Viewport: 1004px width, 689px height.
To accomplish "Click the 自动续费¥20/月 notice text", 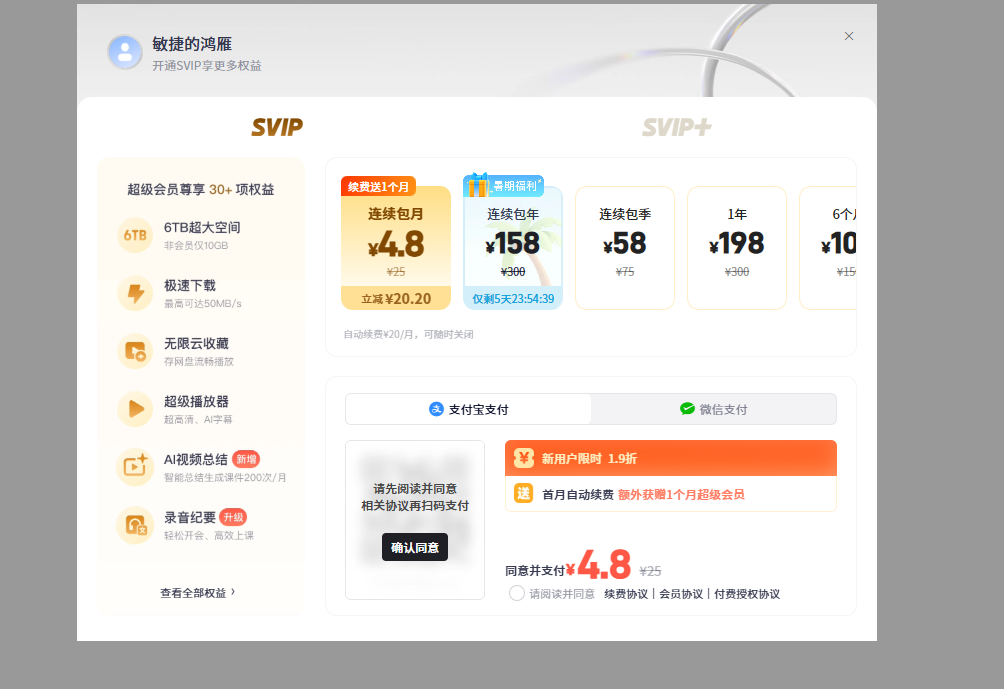I will 409,334.
